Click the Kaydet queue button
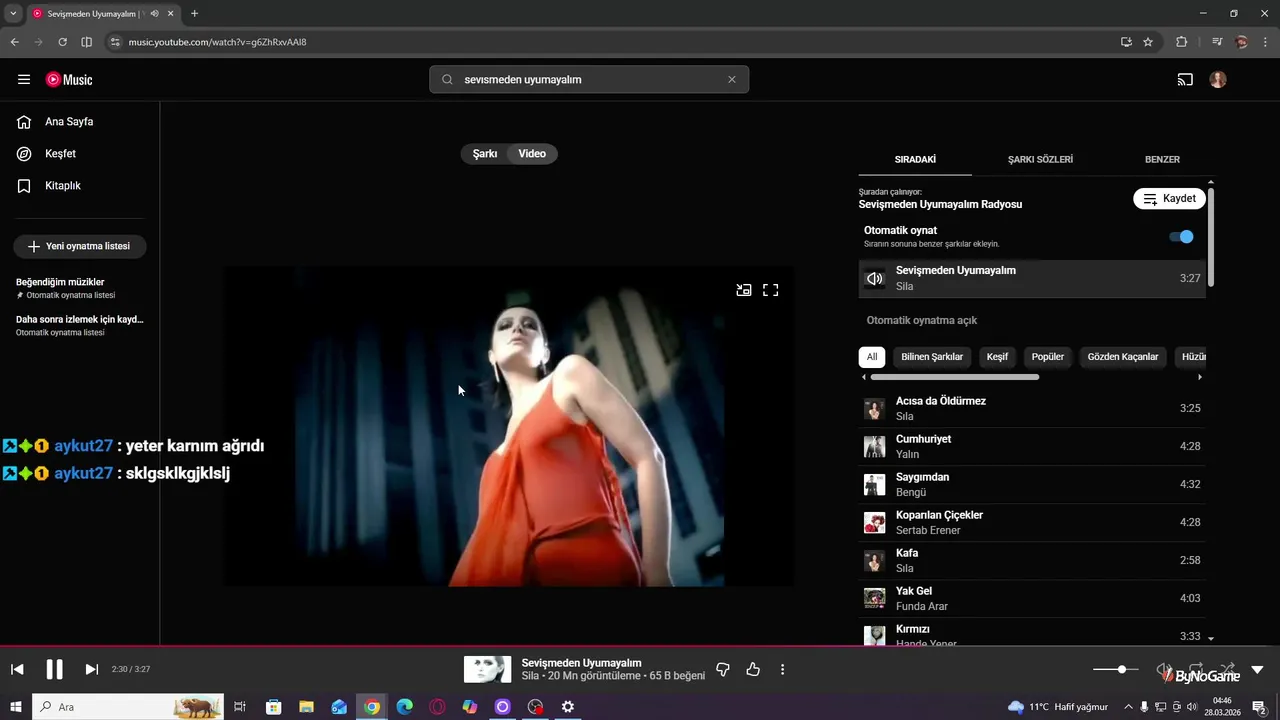The image size is (1280, 720). (x=1169, y=199)
